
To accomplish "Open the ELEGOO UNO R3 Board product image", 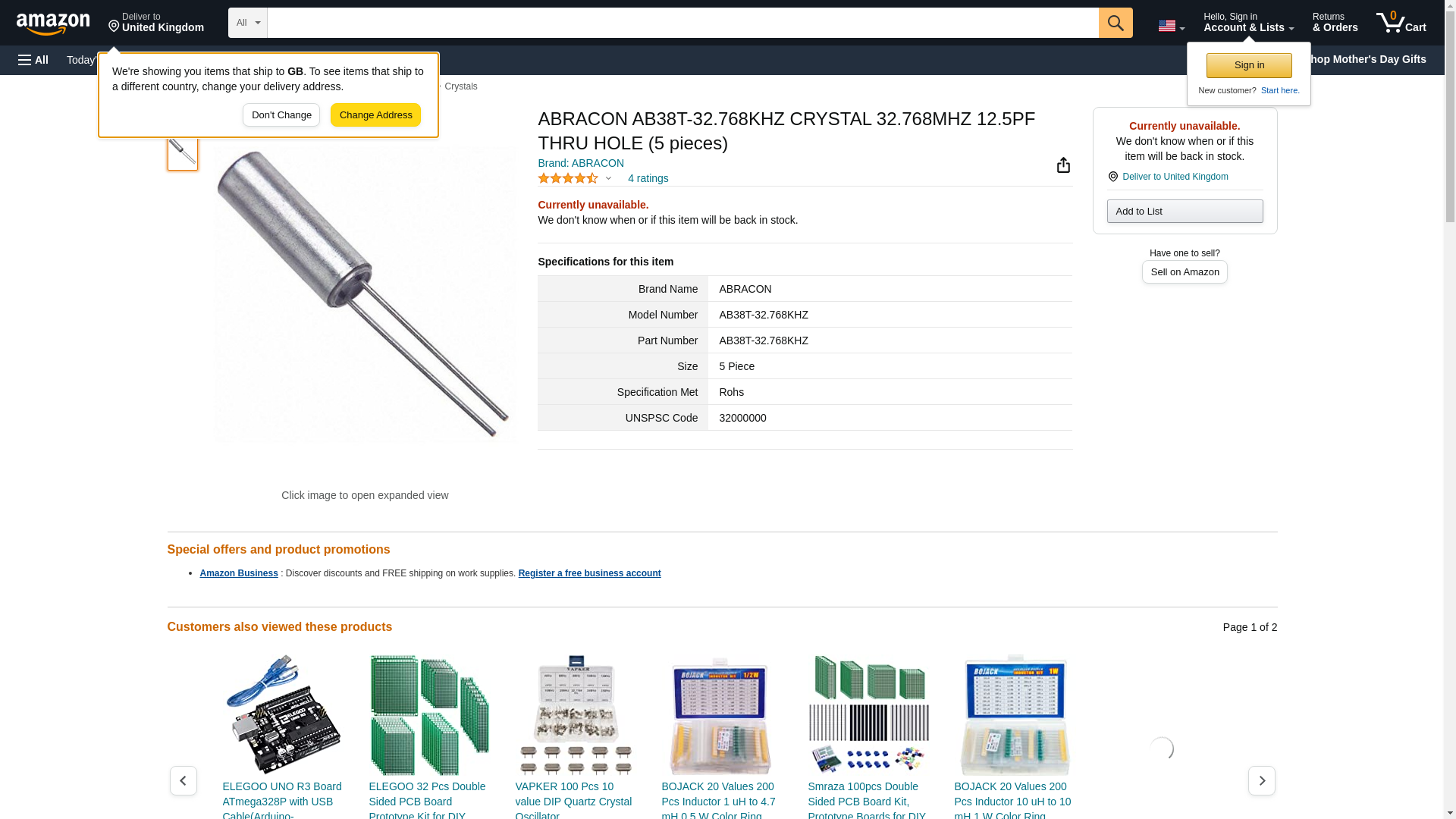I will 283,714.
